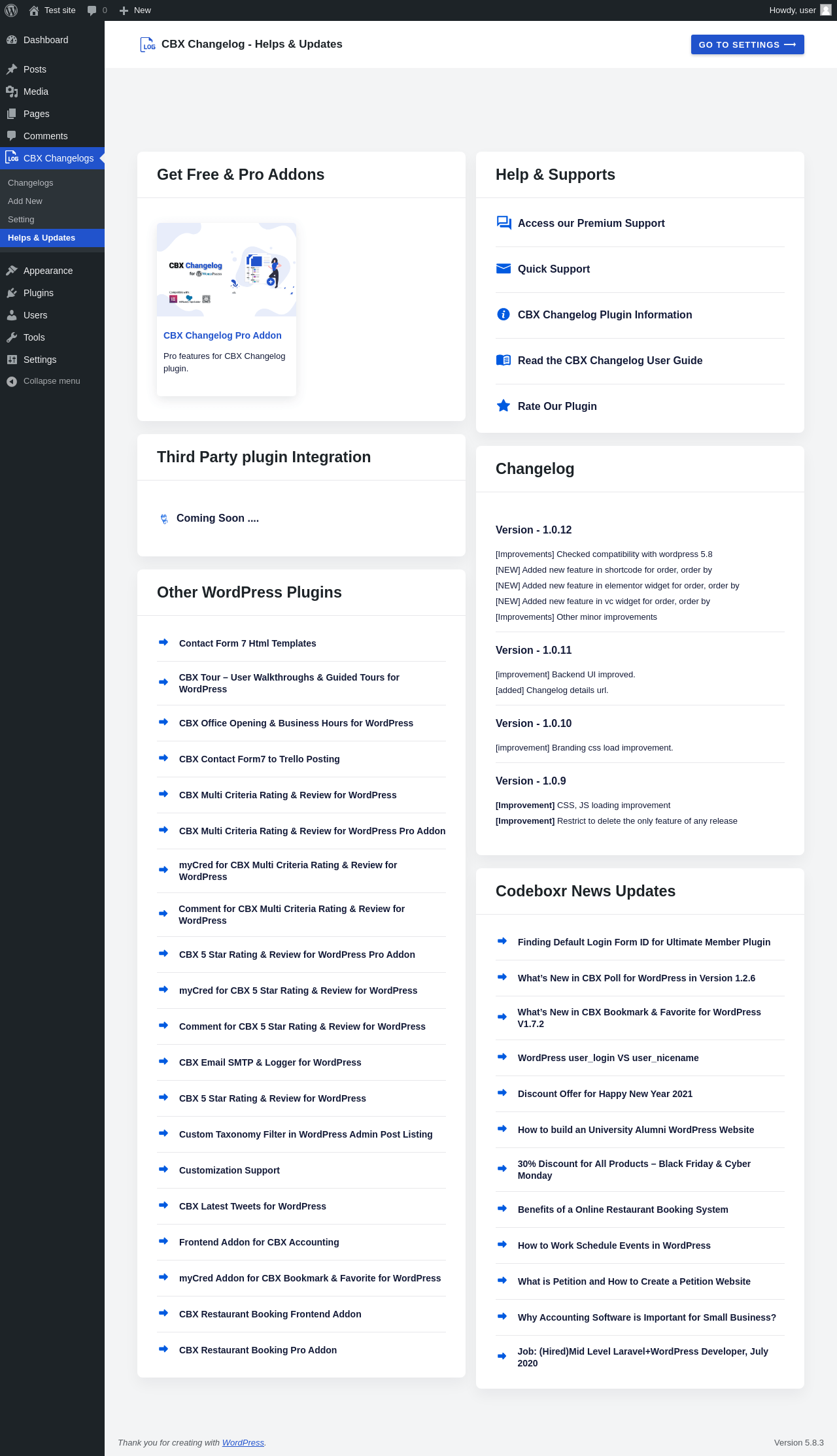Viewport: 837px width, 1456px height.
Task: Click the user avatar next to Howdy
Action: (x=826, y=10)
